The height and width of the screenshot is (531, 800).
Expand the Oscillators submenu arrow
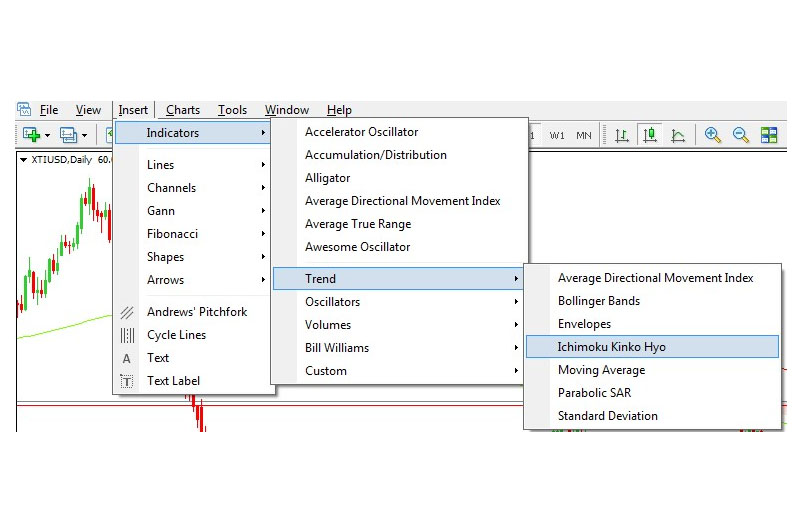516,301
